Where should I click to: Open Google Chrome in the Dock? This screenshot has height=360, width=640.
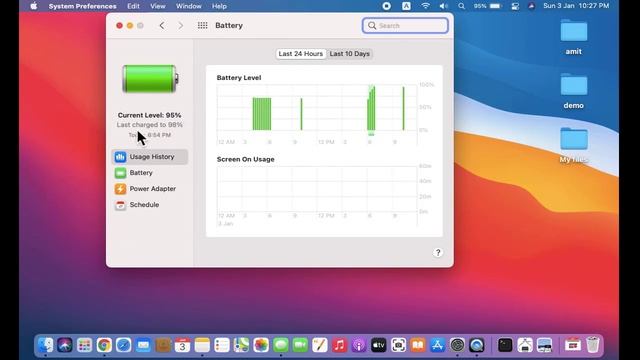click(104, 345)
